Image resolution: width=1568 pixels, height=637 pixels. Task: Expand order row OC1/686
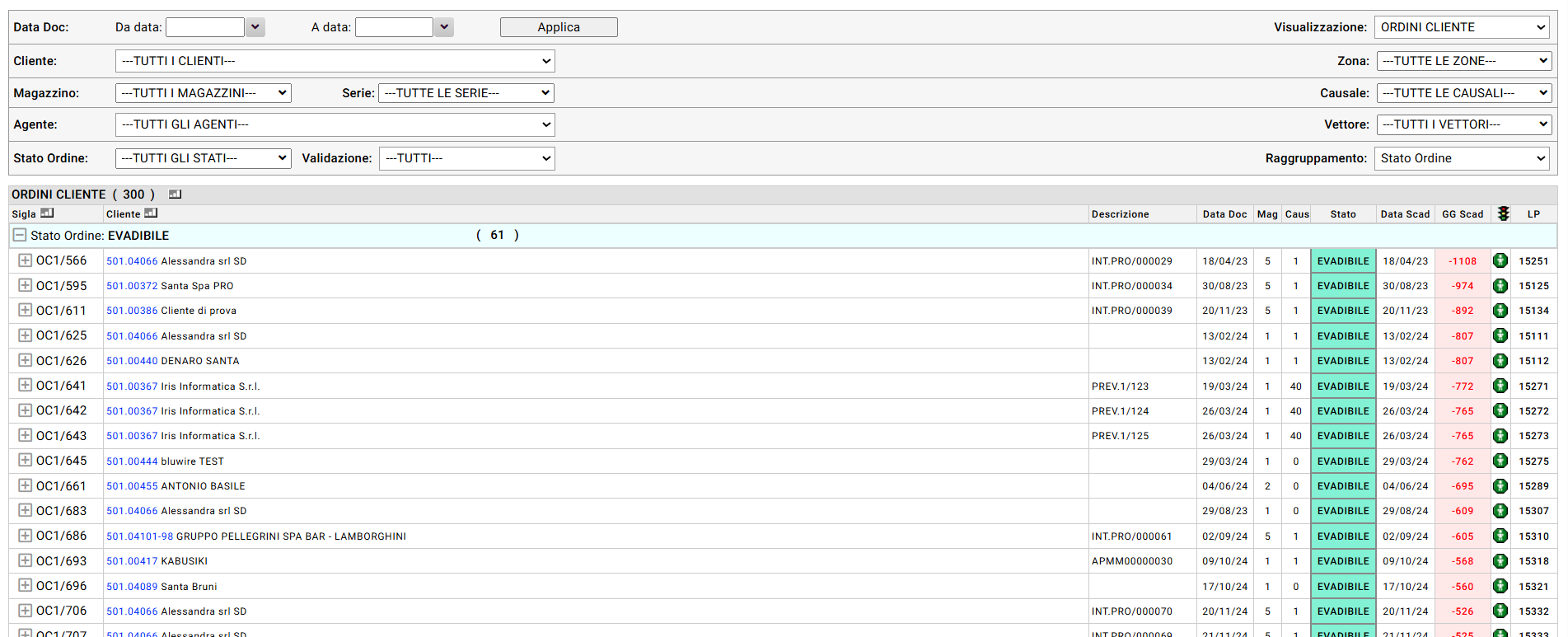[x=26, y=536]
